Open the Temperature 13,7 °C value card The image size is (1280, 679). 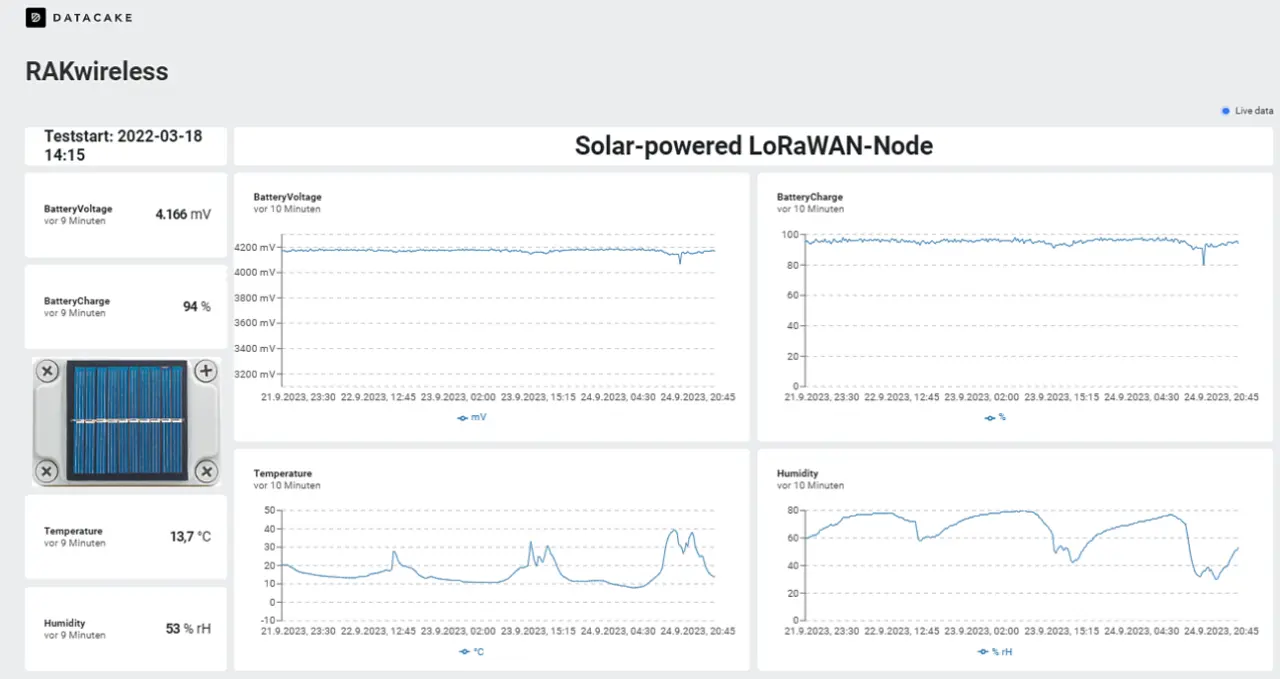[126, 537]
